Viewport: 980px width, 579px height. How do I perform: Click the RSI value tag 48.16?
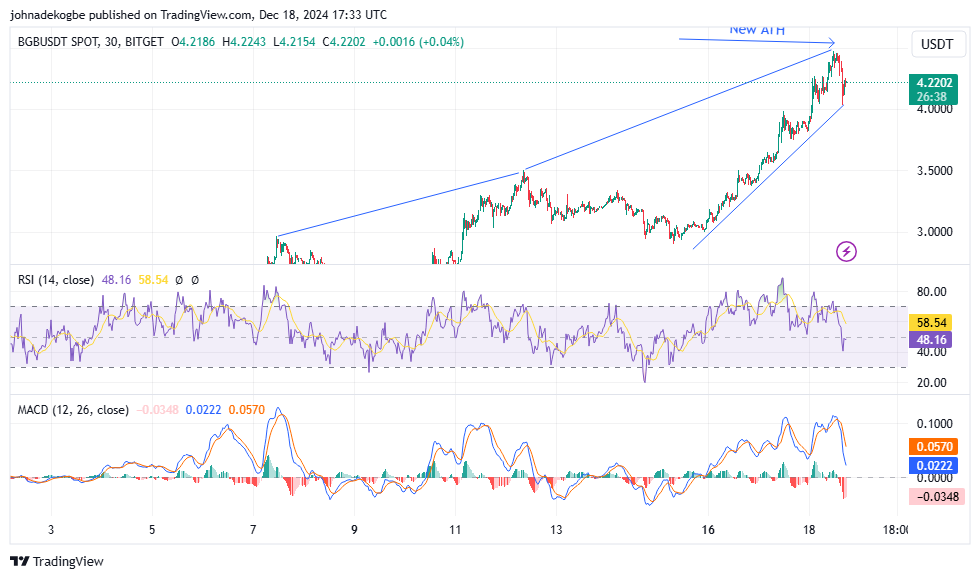pos(931,340)
